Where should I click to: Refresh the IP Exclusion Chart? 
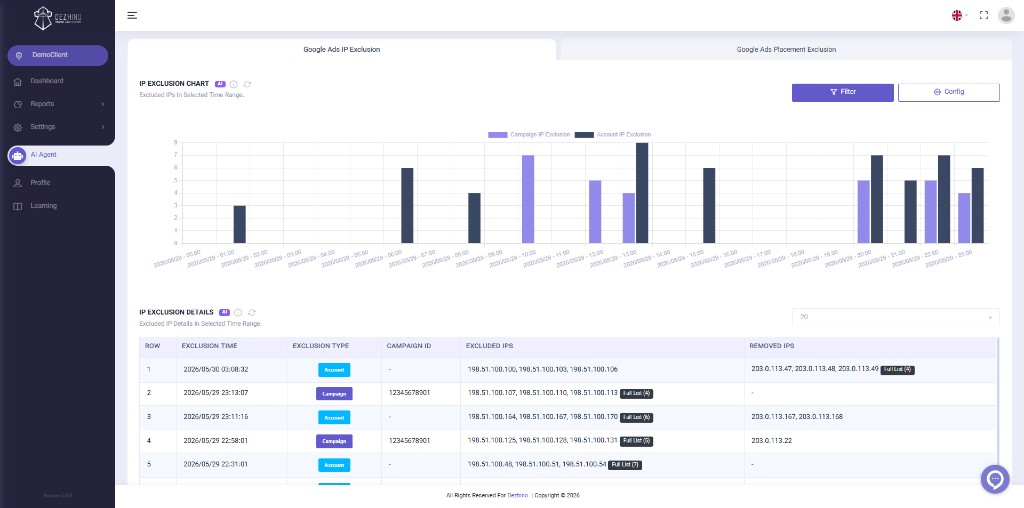248,84
